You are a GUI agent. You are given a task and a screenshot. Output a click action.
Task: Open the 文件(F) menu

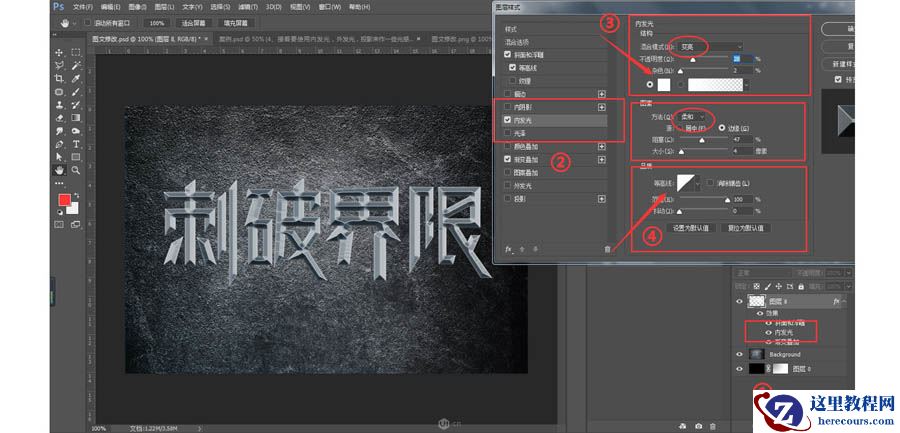point(83,7)
